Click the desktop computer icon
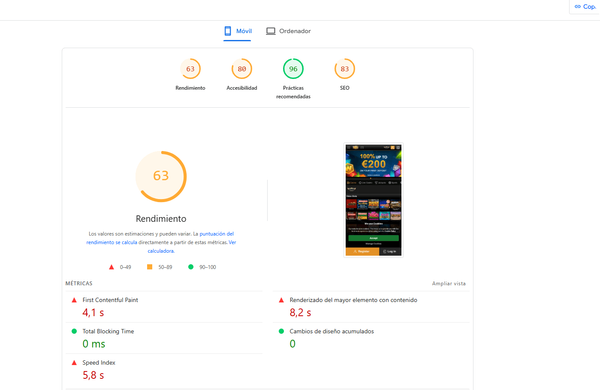Screen dimensions: 600x390 271,31
